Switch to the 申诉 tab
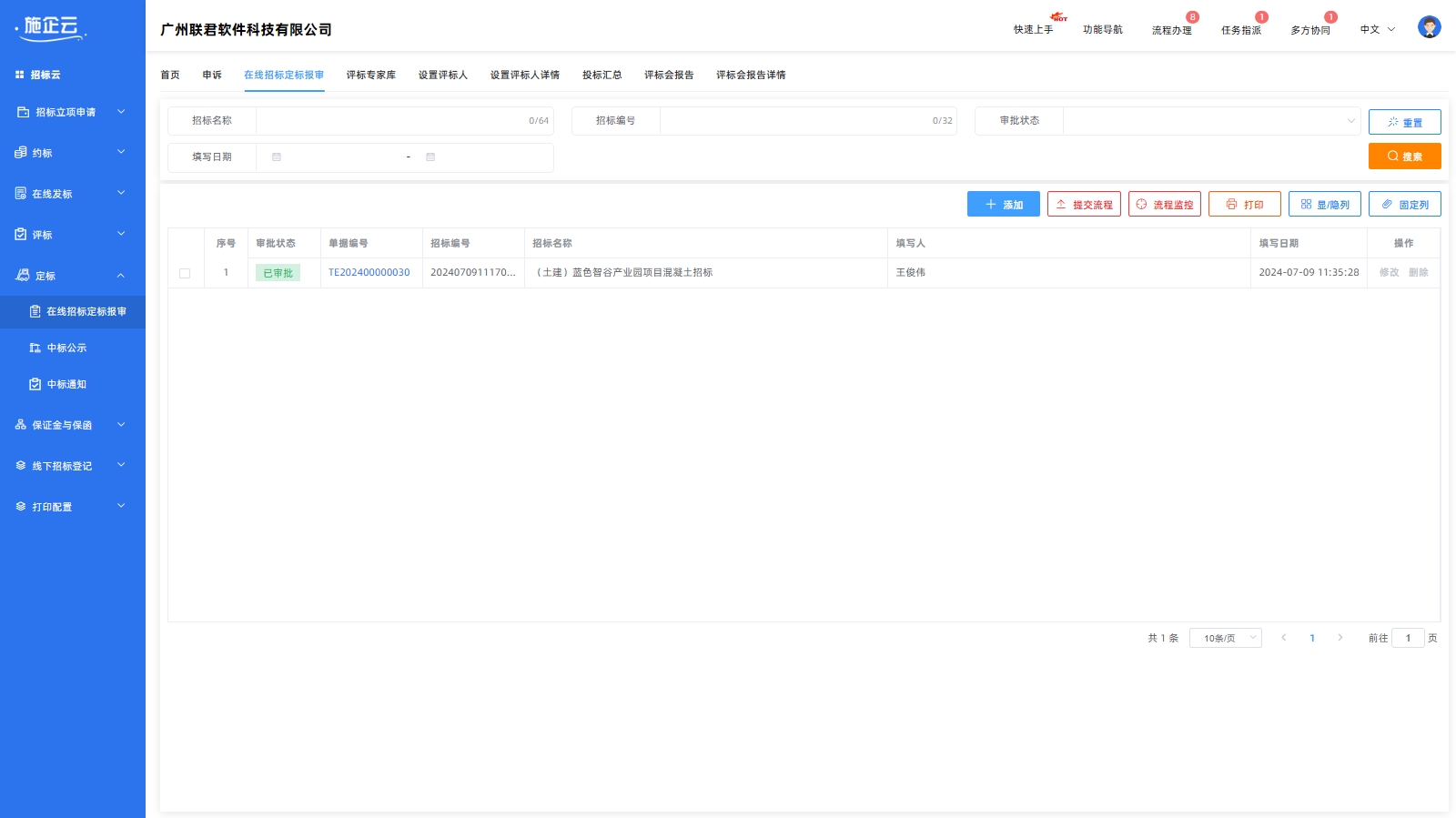The height and width of the screenshot is (818, 1456). (212, 75)
